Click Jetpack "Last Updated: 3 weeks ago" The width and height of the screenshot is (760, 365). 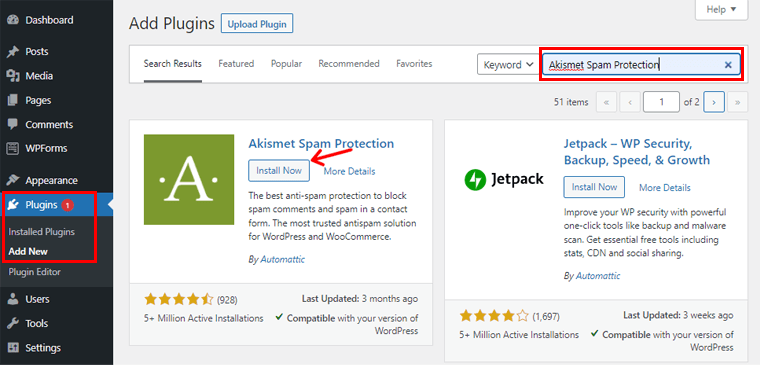(x=678, y=315)
